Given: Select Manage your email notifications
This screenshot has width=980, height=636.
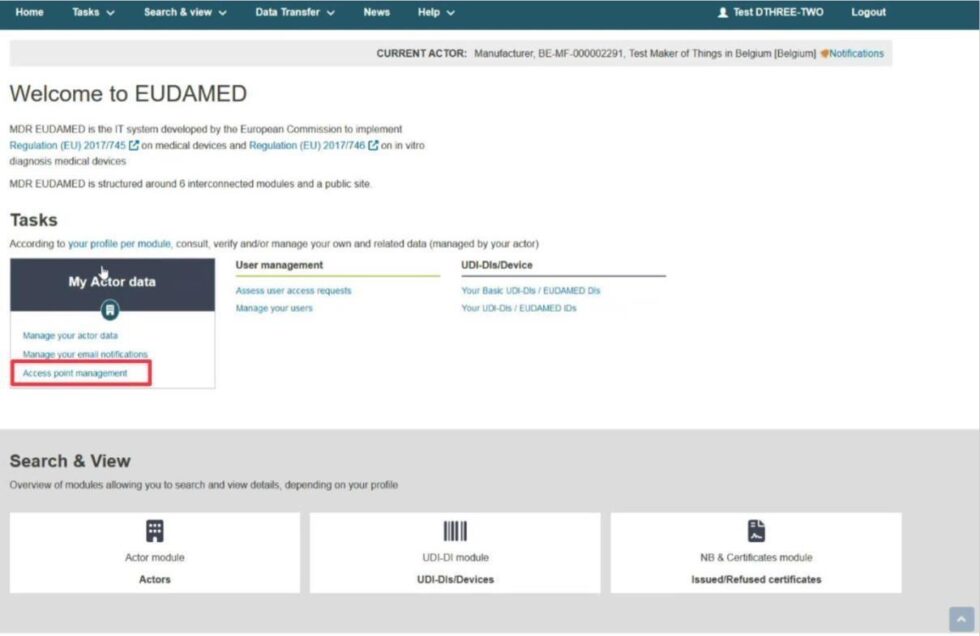Looking at the screenshot, I should pos(87,354).
